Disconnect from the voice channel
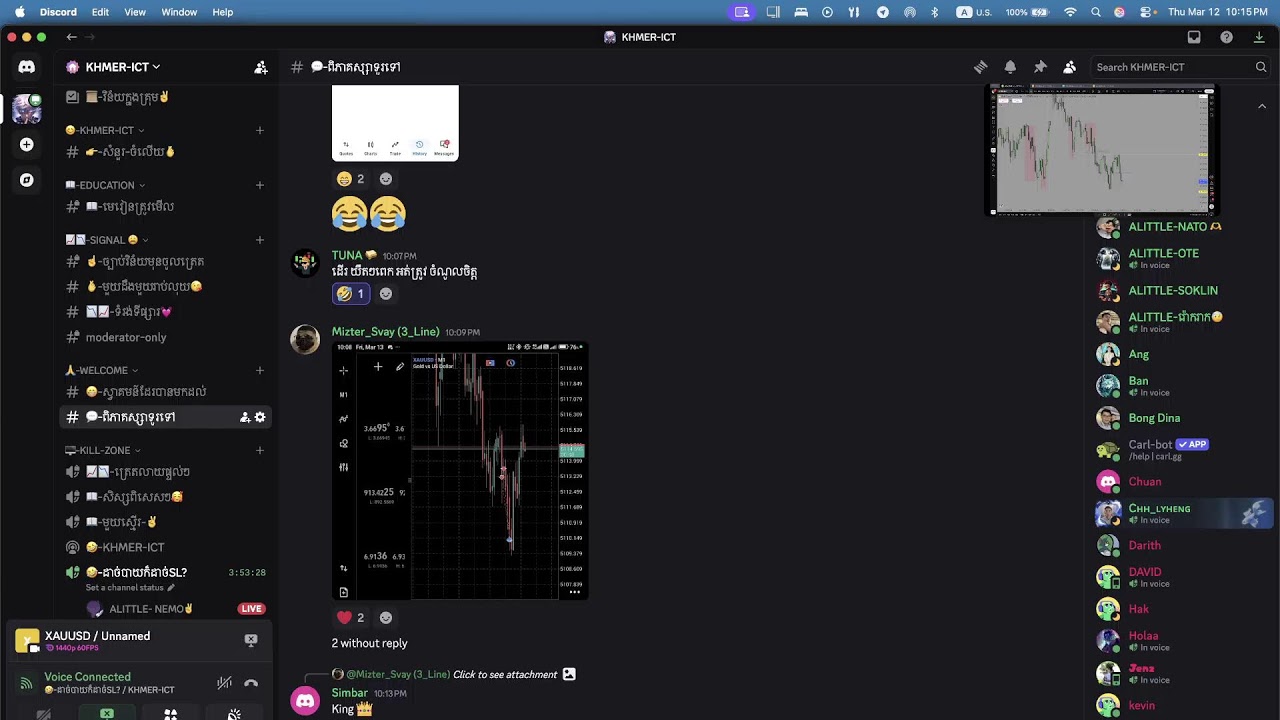 click(x=251, y=683)
